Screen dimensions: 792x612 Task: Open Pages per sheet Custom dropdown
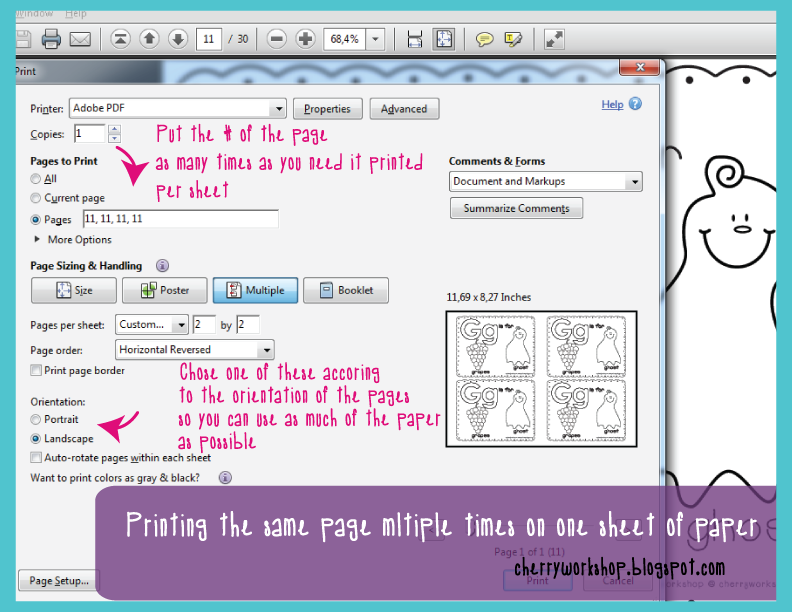coord(152,324)
